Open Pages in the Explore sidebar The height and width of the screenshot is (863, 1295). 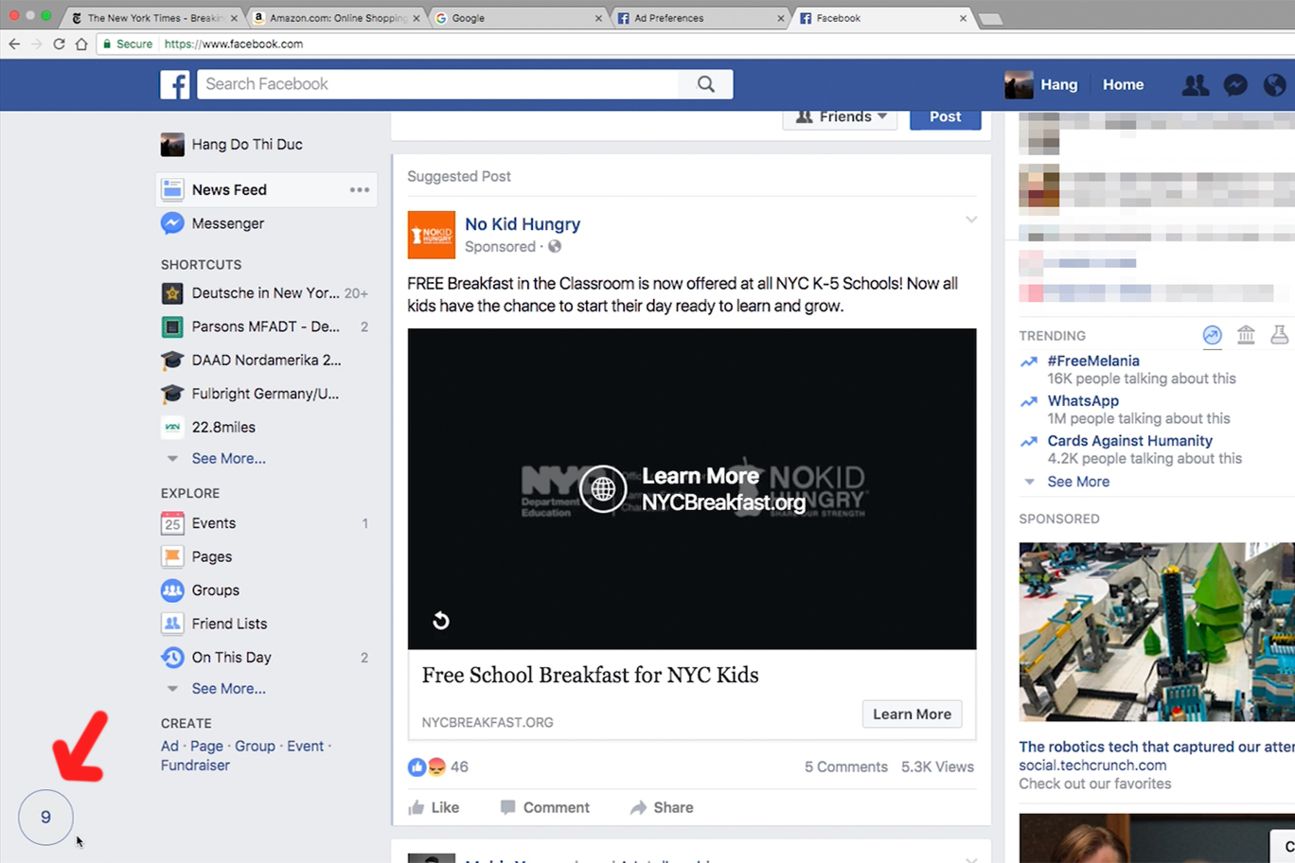[x=211, y=557]
